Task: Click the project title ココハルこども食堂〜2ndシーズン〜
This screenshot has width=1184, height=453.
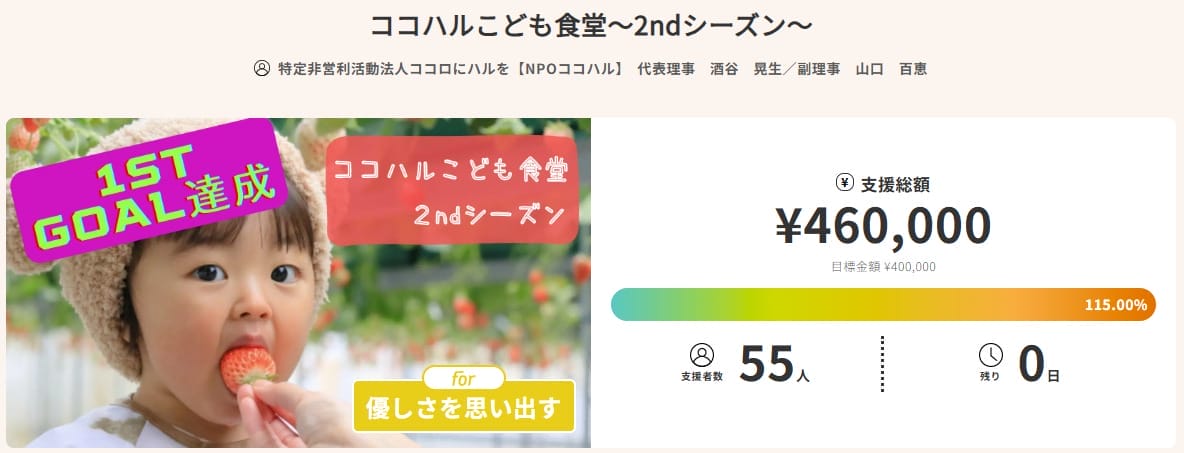Action: (x=592, y=25)
